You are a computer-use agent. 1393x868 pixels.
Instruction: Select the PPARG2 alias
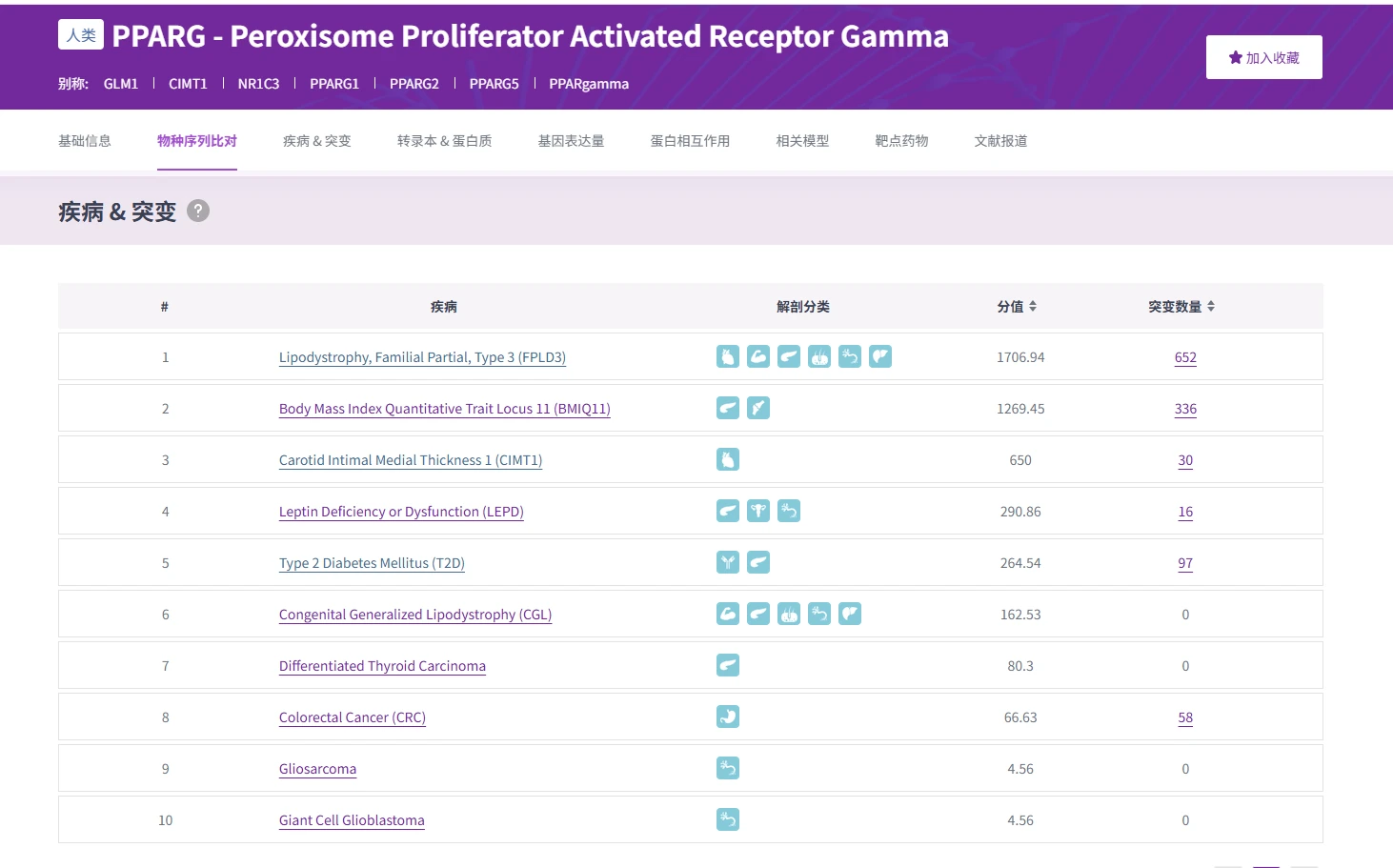(x=414, y=84)
